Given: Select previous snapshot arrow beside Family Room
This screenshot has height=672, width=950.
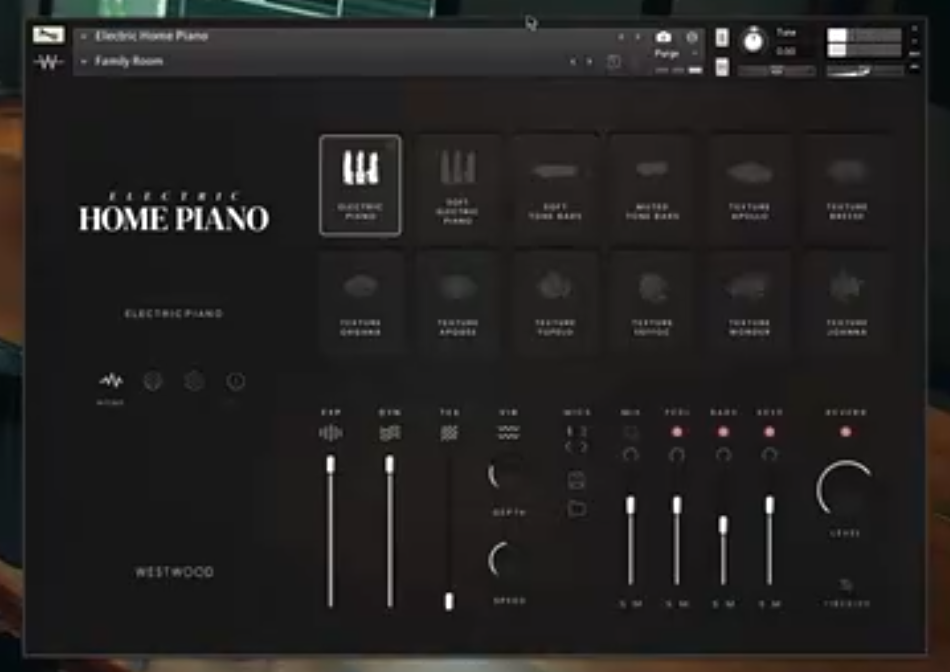Looking at the screenshot, I should pos(573,61).
